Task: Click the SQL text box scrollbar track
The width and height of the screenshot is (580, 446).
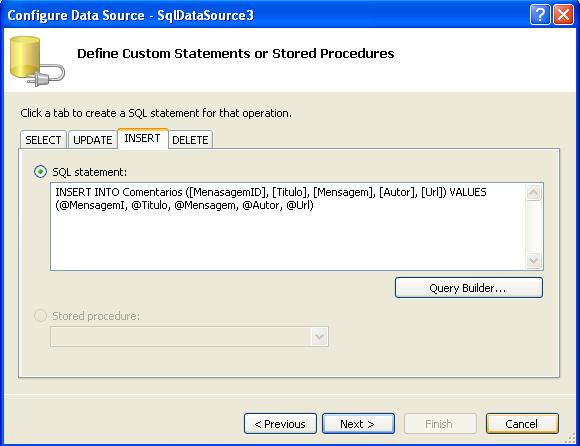Action: [x=533, y=226]
